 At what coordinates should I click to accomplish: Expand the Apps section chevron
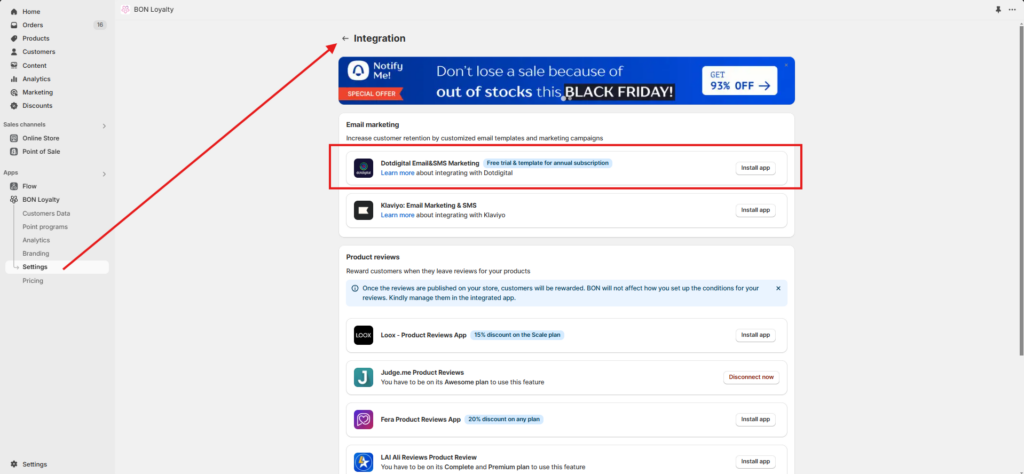pyautogui.click(x=104, y=174)
